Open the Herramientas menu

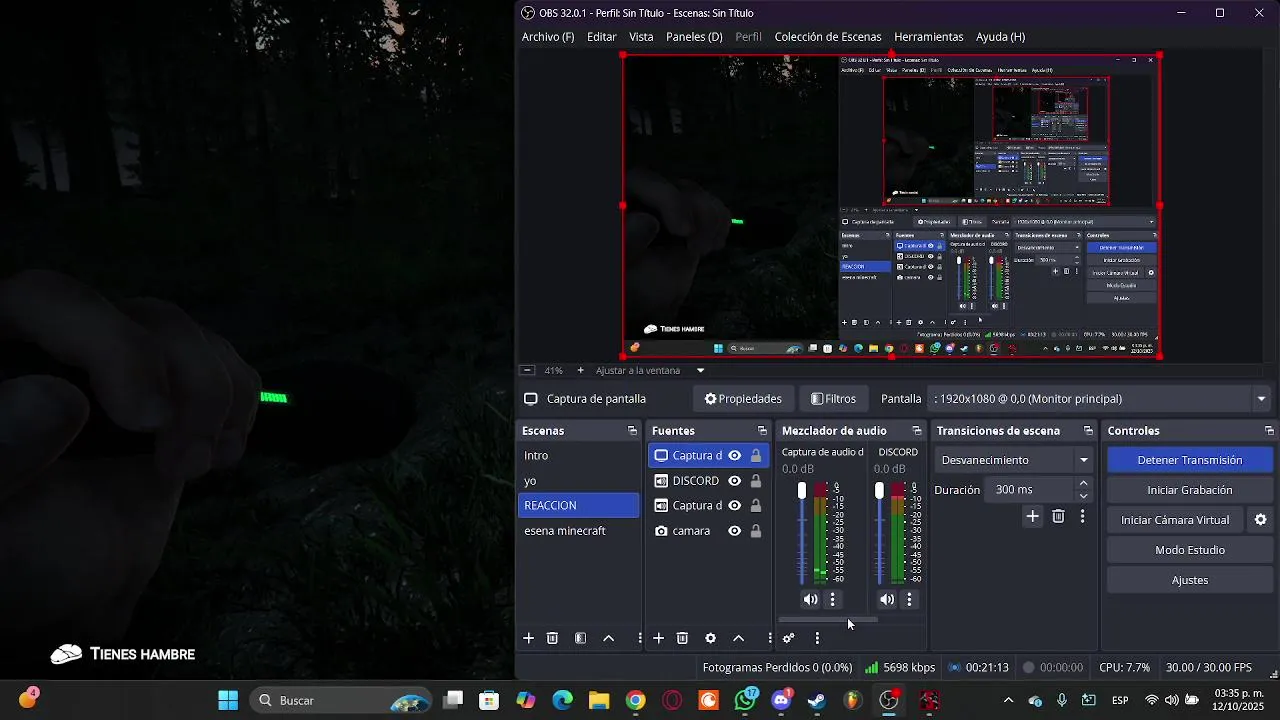[929, 37]
